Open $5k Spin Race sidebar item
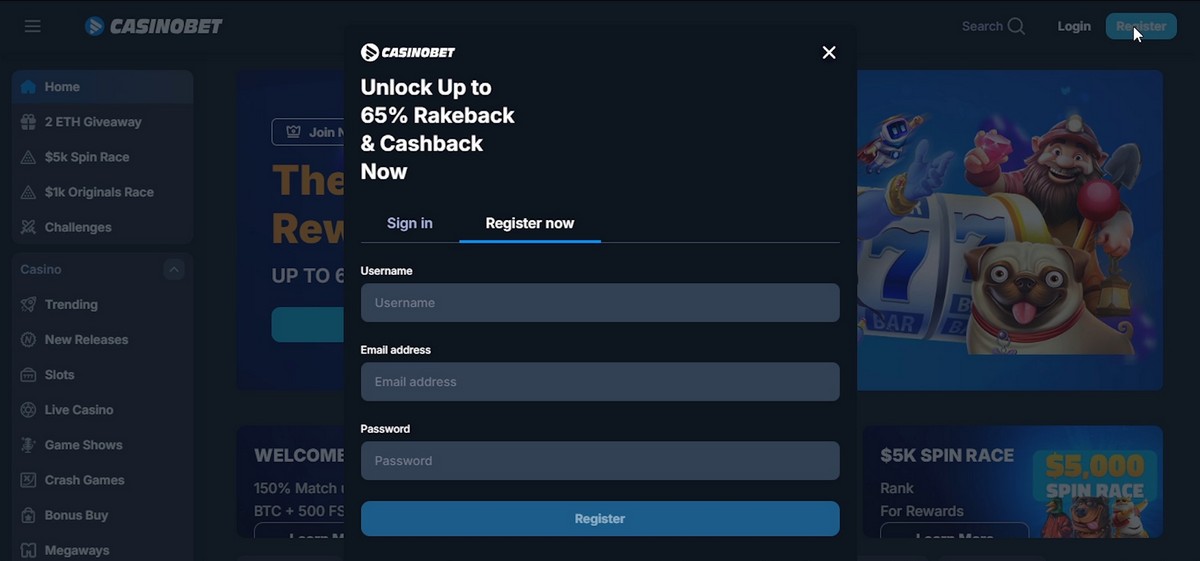Image resolution: width=1200 pixels, height=561 pixels. point(102,157)
